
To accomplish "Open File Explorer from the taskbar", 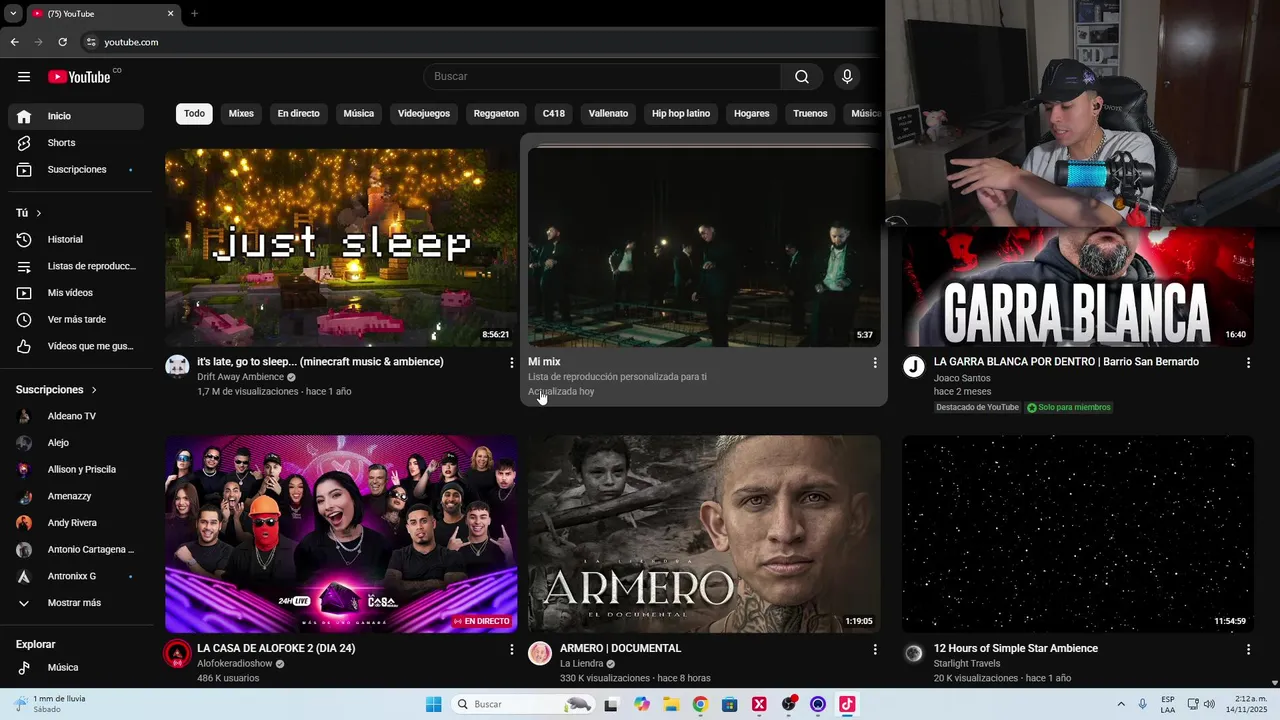I will 671,705.
